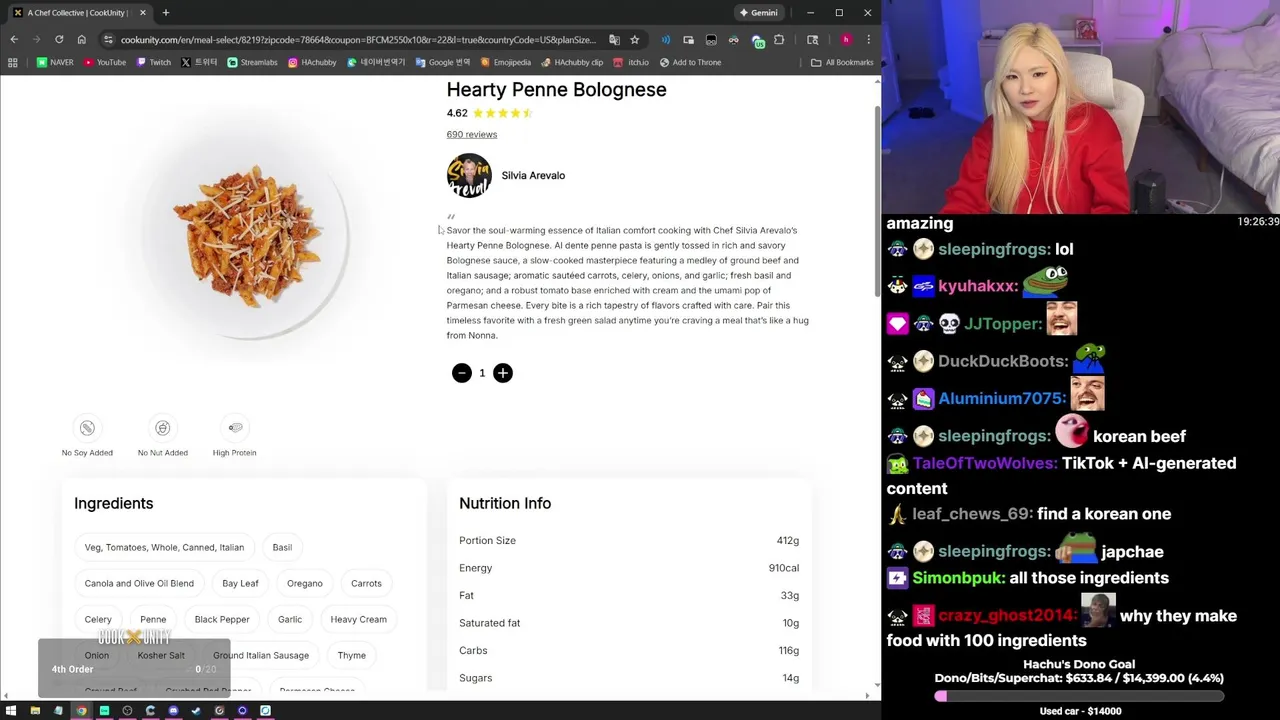Decrease meal quantity with minus button
This screenshot has width=1280, height=720.
click(x=461, y=373)
